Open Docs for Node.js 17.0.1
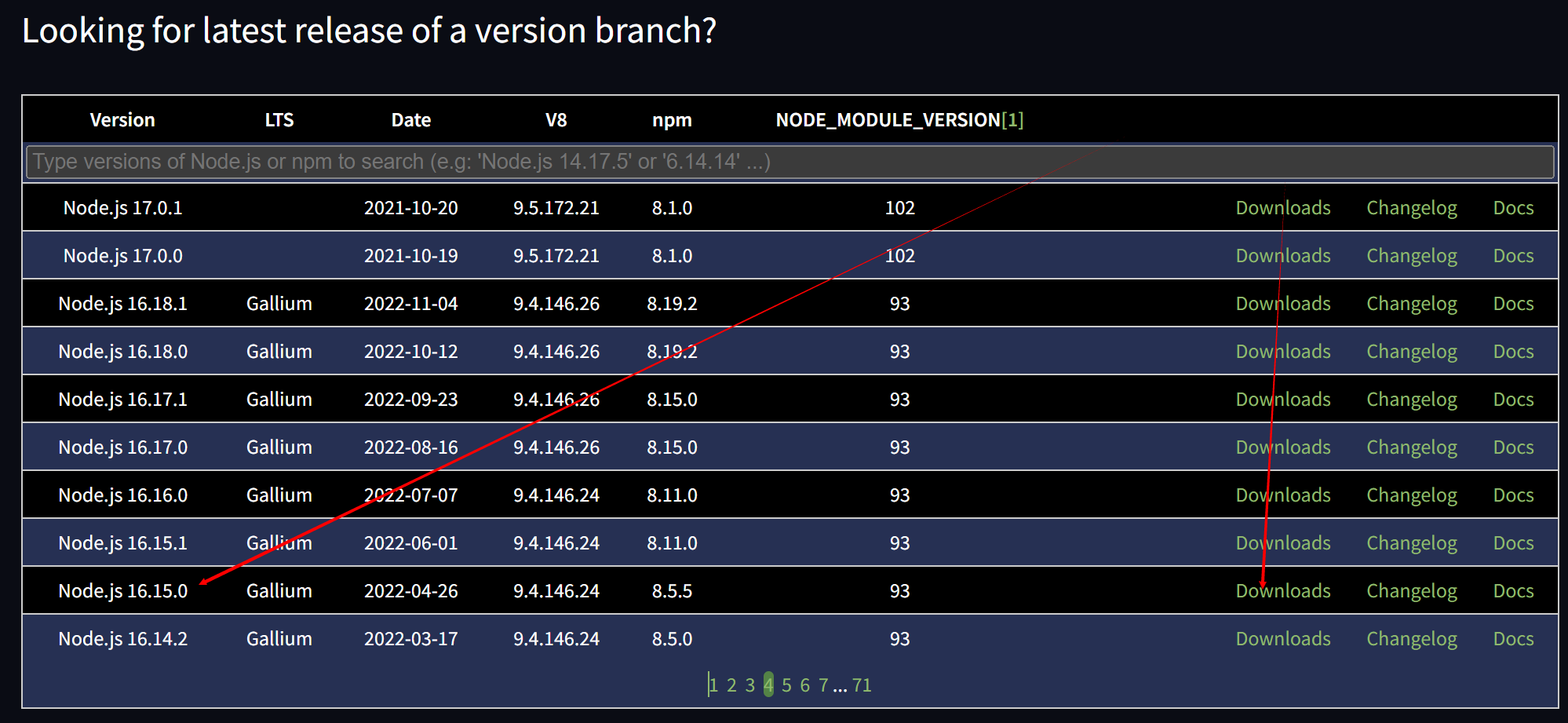 pos(1513,208)
